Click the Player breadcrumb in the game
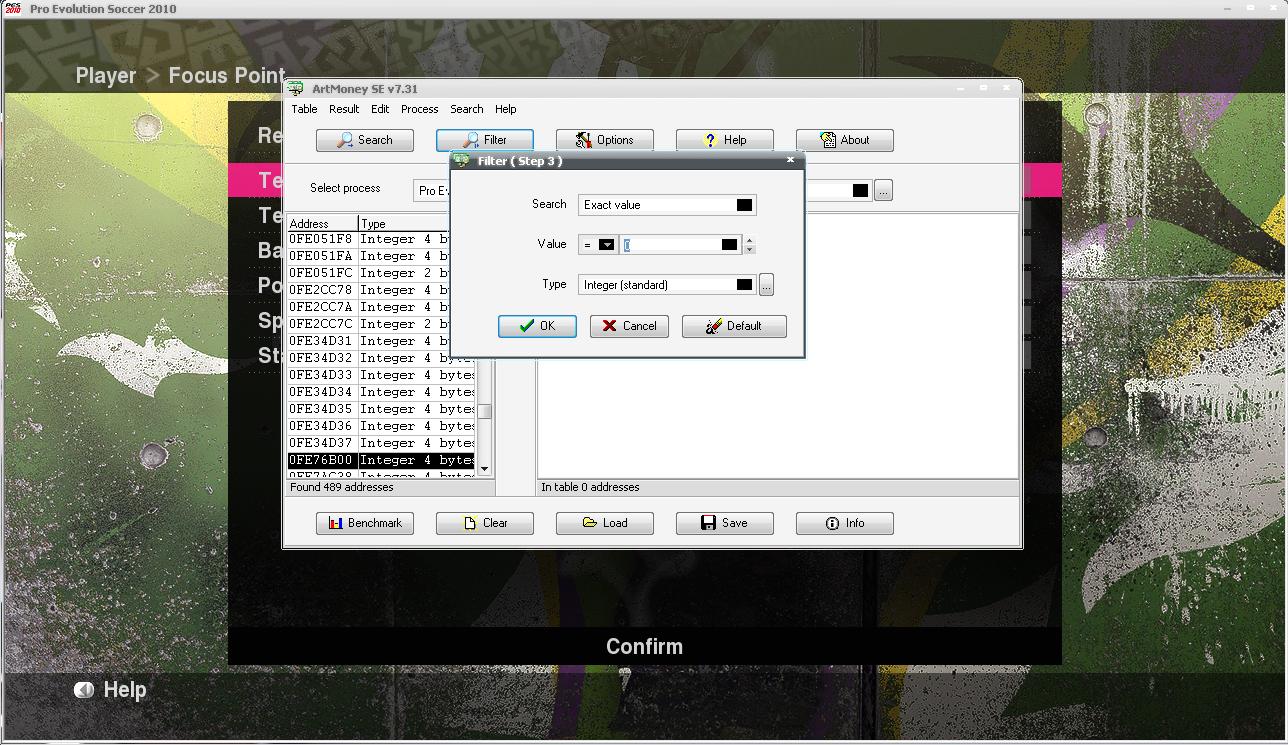This screenshot has height=745, width=1288. (106, 75)
